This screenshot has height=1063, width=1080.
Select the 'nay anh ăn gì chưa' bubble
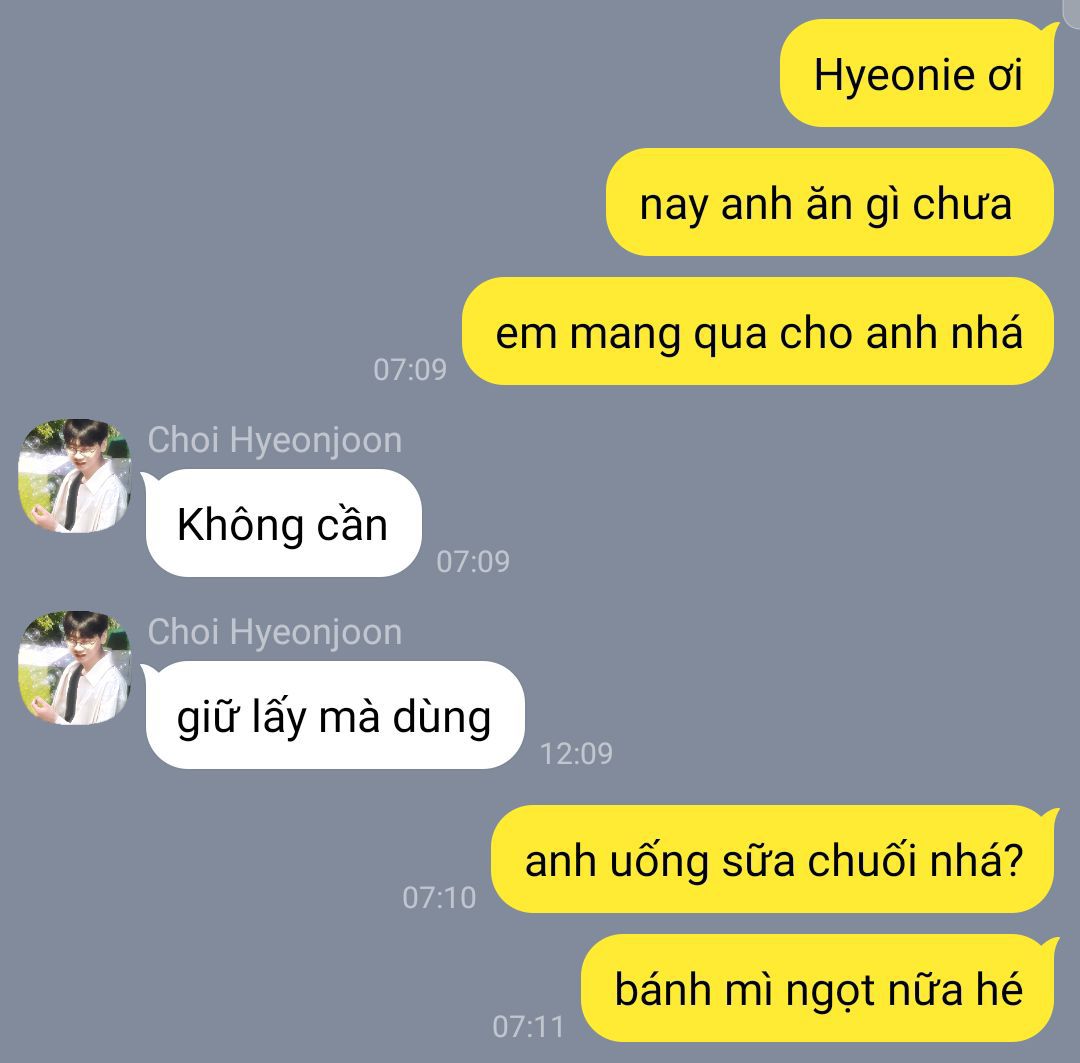point(830,203)
